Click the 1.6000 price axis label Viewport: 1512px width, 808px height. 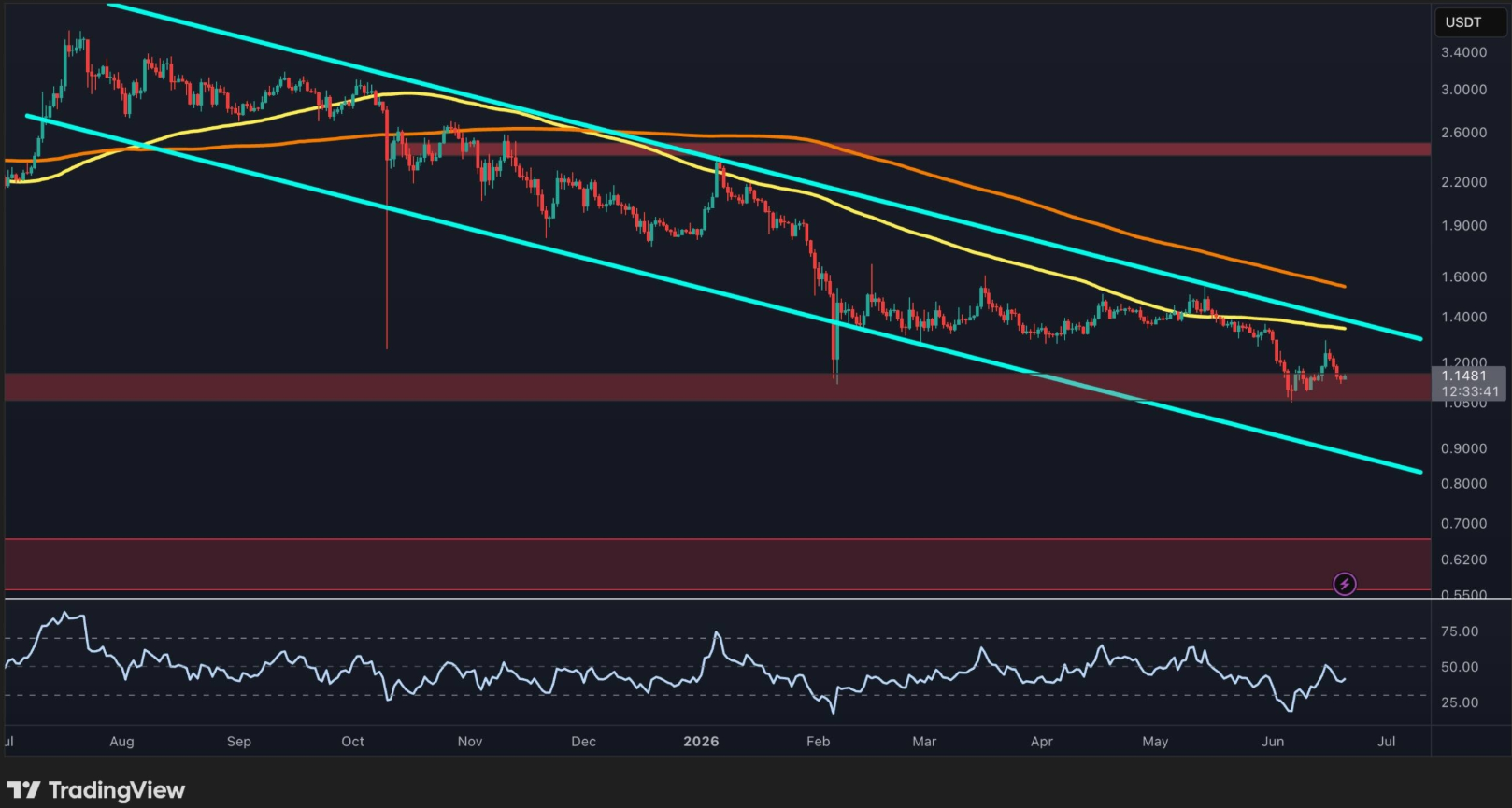(1463, 277)
